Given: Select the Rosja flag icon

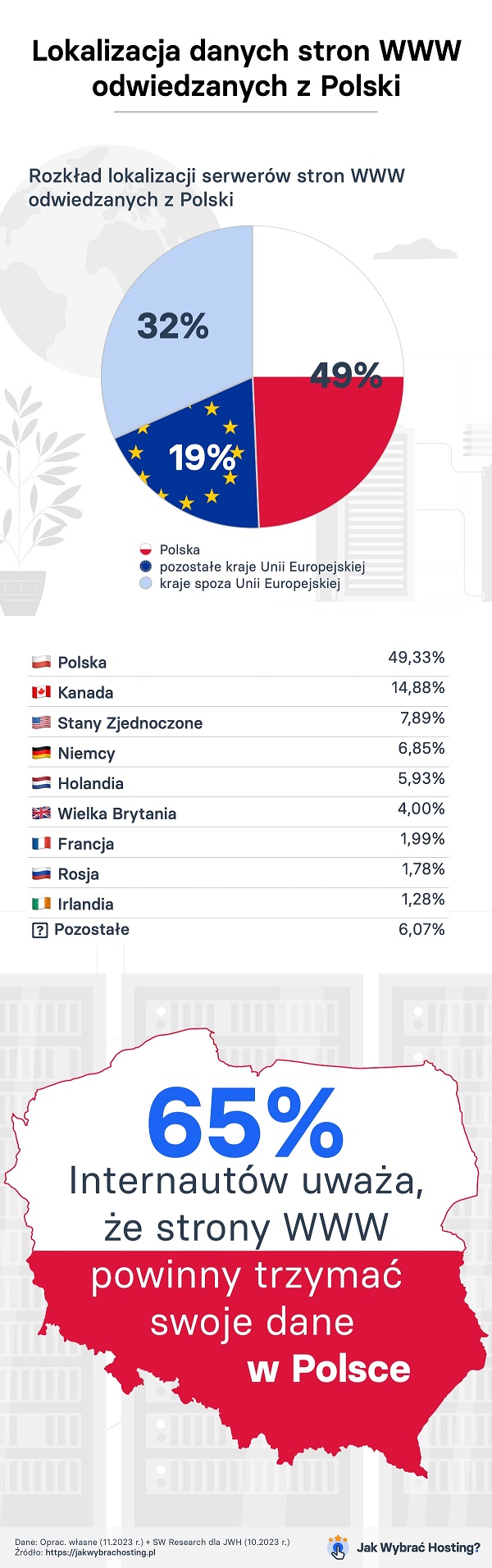Looking at the screenshot, I should pos(41,873).
